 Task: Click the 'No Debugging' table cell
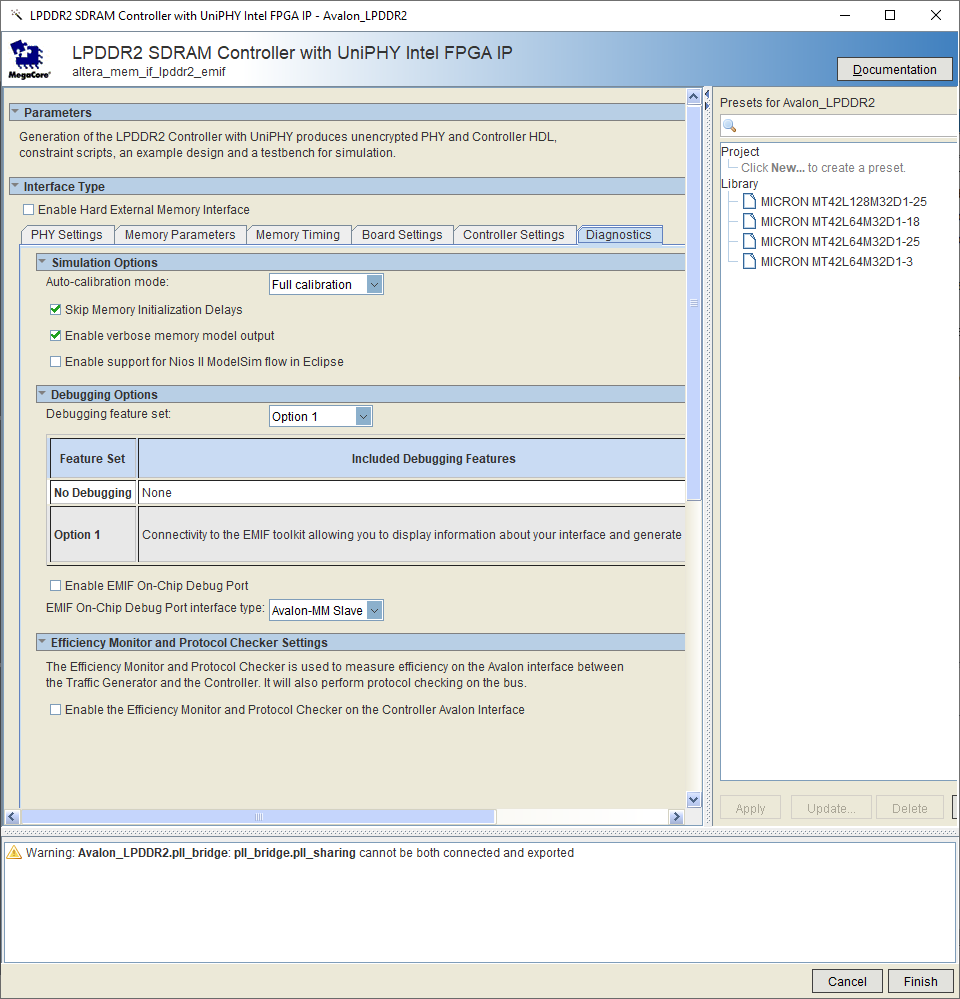[x=93, y=492]
